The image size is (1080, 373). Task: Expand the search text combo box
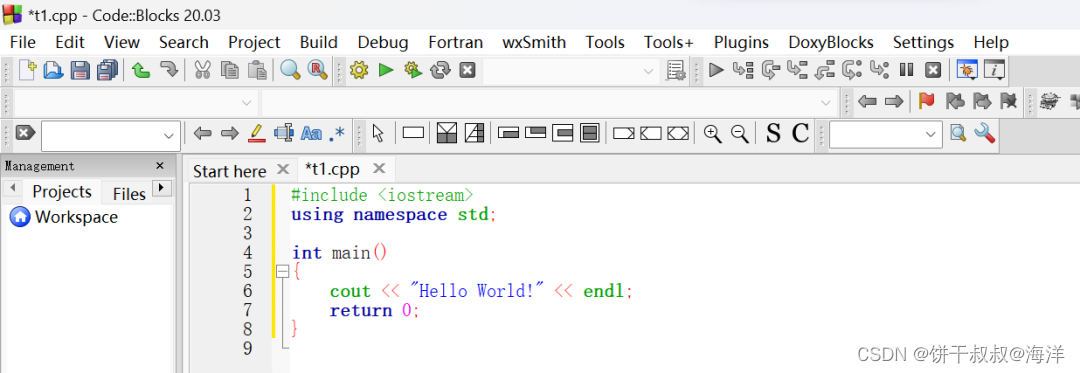[169, 136]
